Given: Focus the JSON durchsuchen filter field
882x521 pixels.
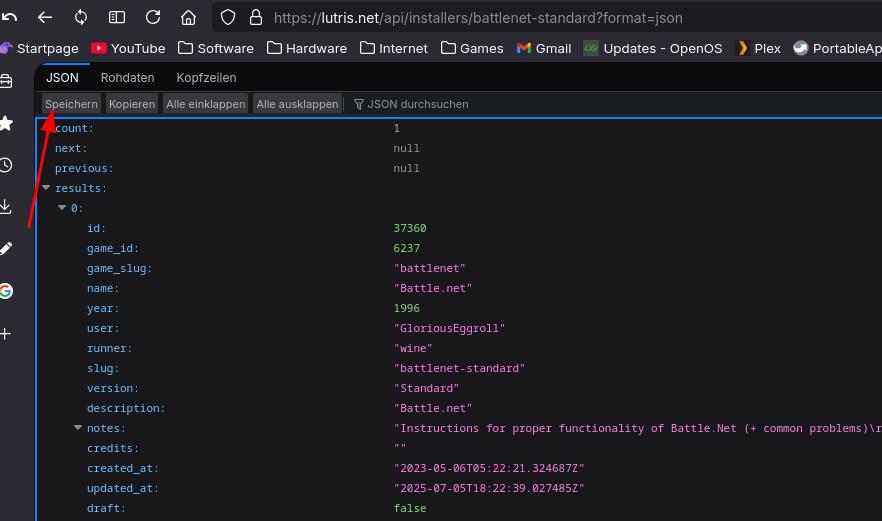Looking at the screenshot, I should 416,104.
